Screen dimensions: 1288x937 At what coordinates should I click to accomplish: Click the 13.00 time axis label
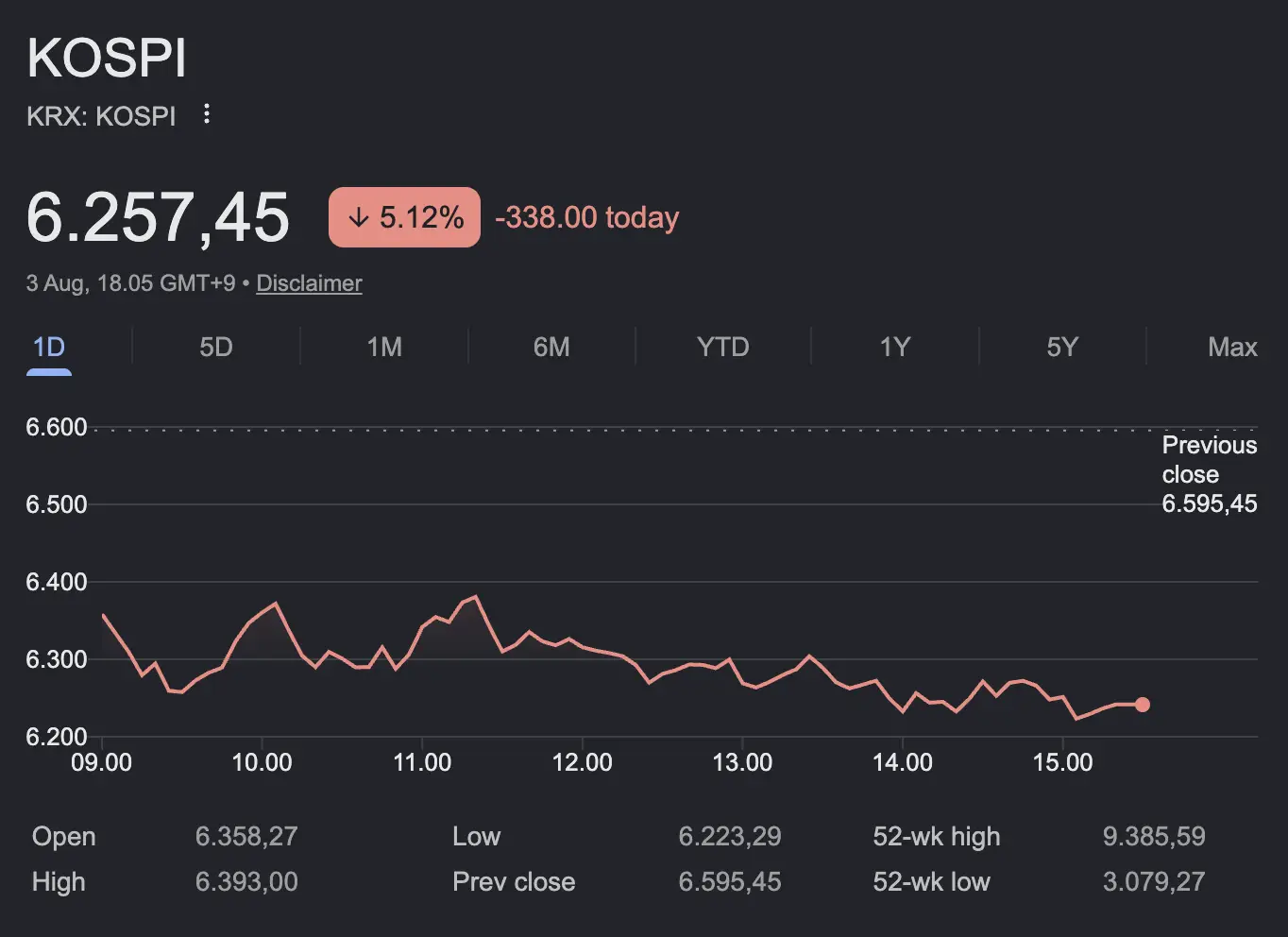pos(742,762)
